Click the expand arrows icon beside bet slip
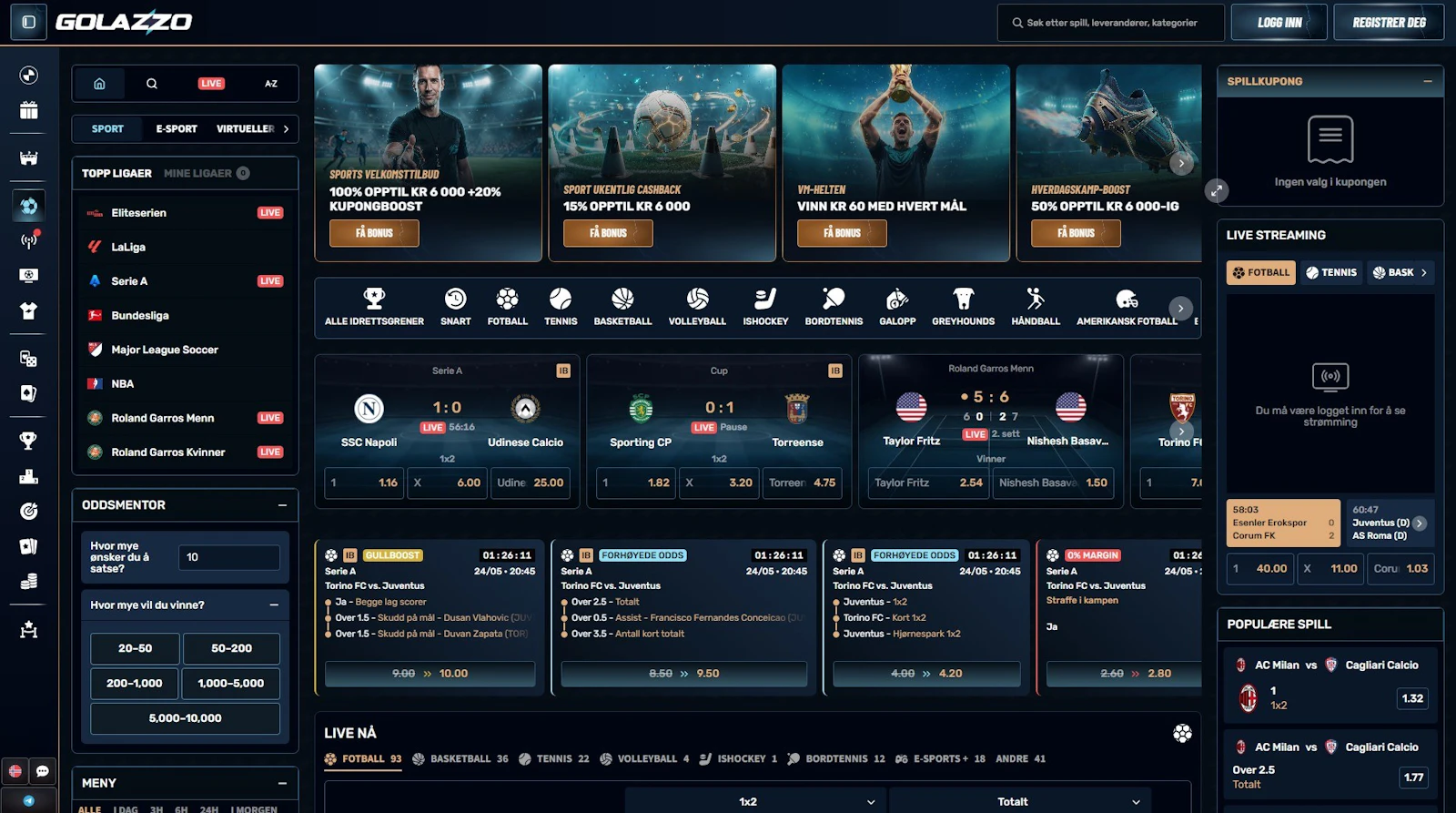1456x813 pixels. (x=1217, y=190)
